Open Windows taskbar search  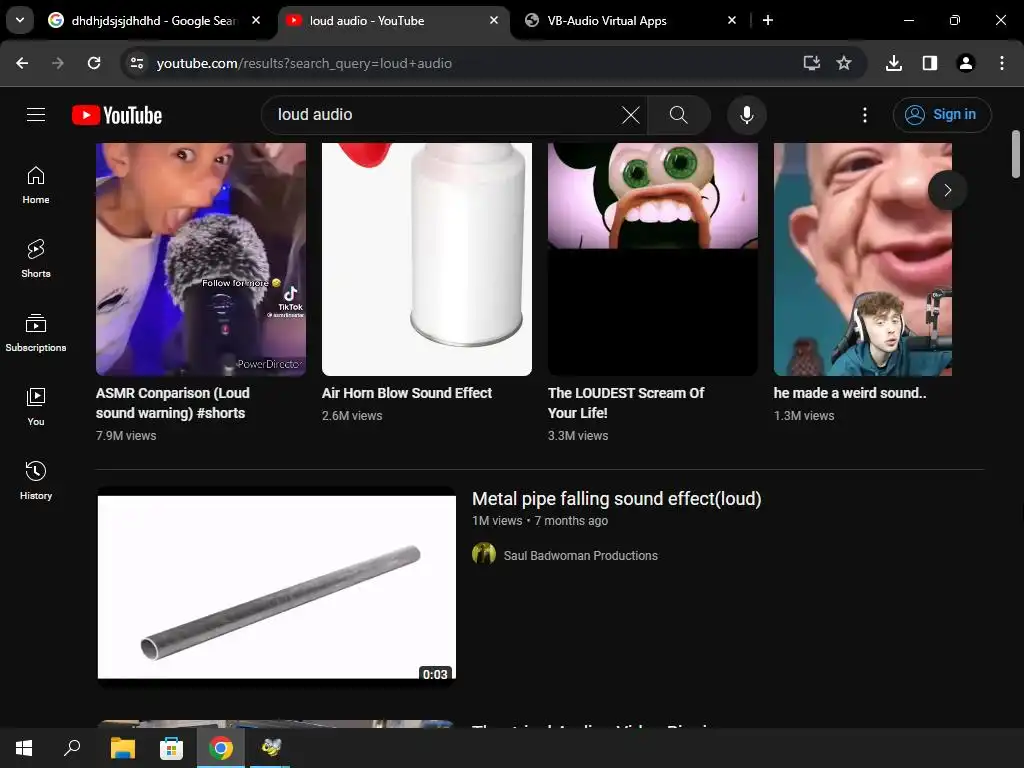click(72, 748)
